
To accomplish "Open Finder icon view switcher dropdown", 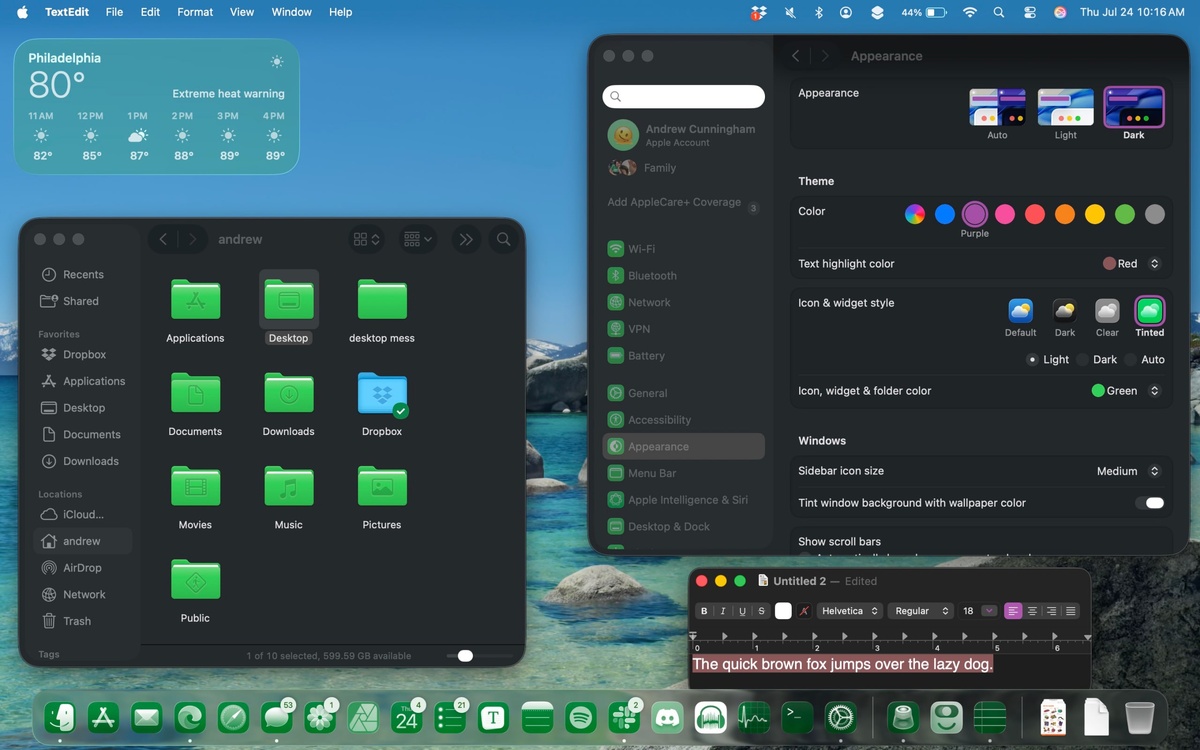I will tap(367, 239).
